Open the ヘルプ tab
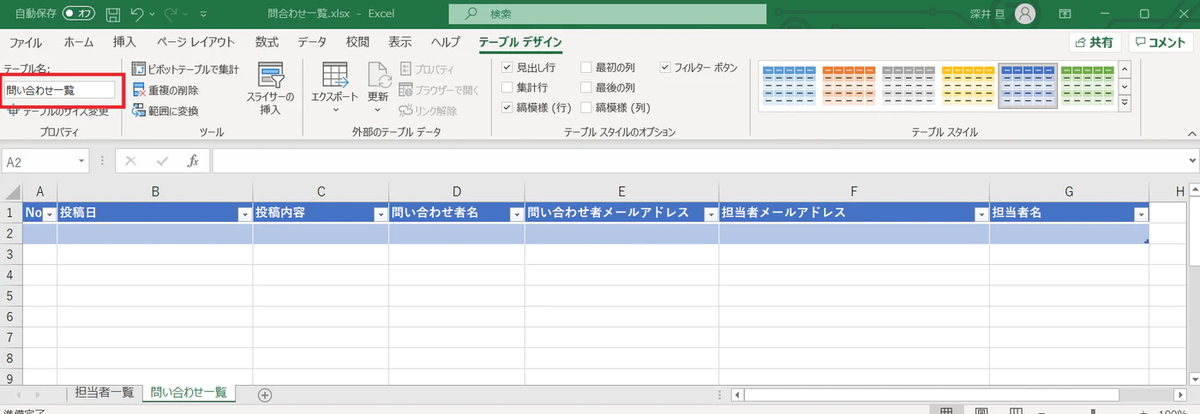Screen dimensions: 1200x414 pos(445,42)
